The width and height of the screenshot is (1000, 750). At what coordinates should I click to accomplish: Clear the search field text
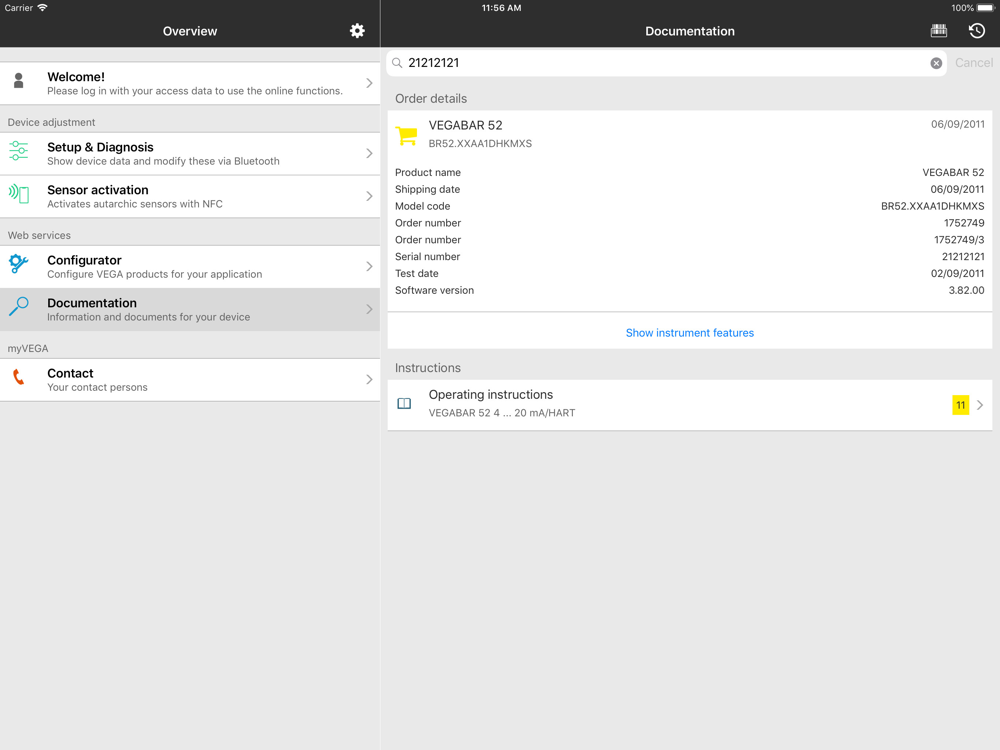(936, 63)
